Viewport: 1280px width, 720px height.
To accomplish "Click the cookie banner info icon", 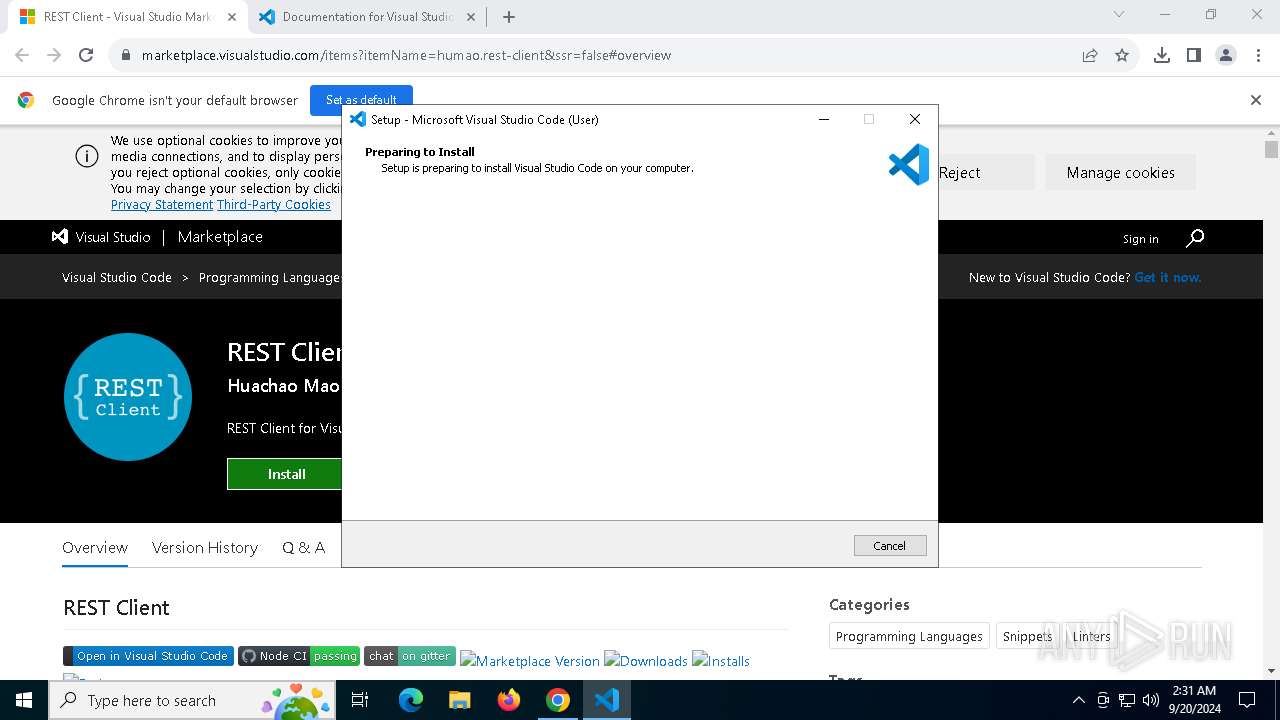I will (87, 156).
